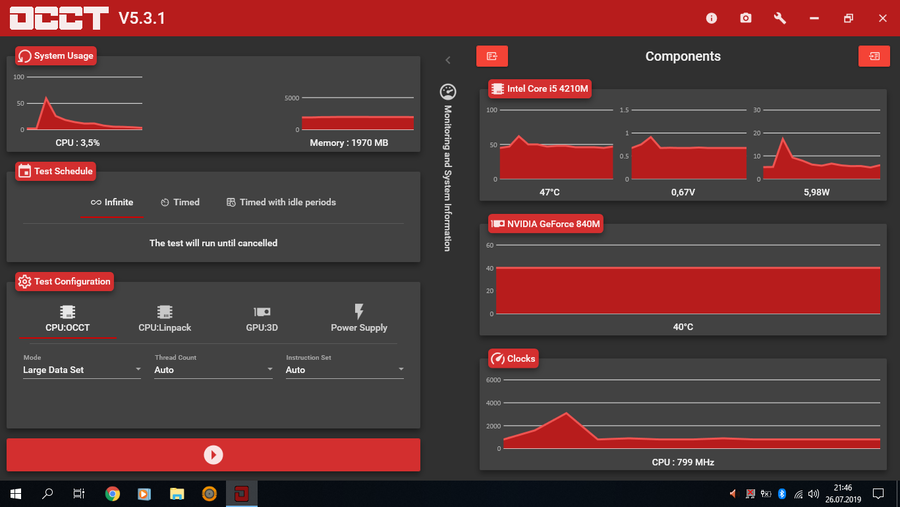The image size is (900, 507).
Task: Click the Monitoring and System Information vertical label
Action: pyautogui.click(x=448, y=178)
